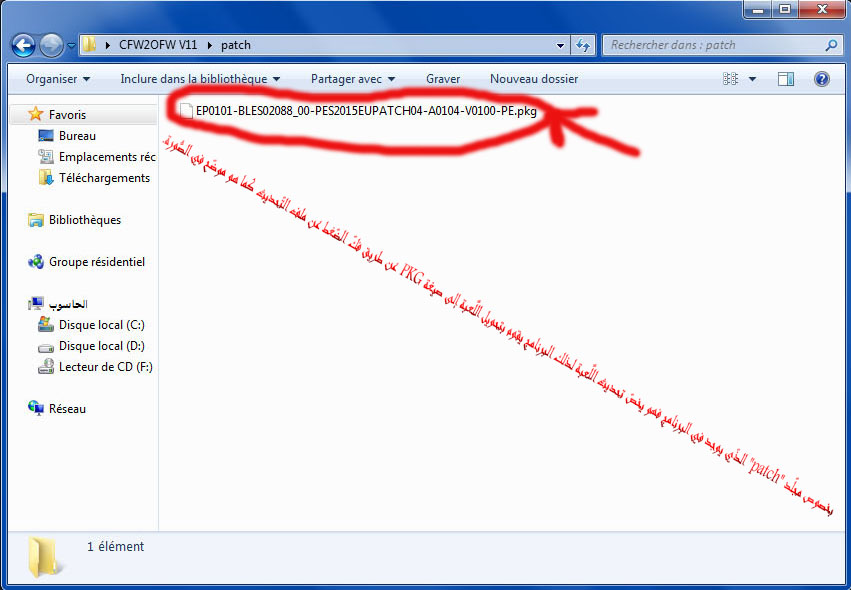Click CFW2OFW V11 in the breadcrumb path
Screen dimensions: 851x590
[157, 45]
